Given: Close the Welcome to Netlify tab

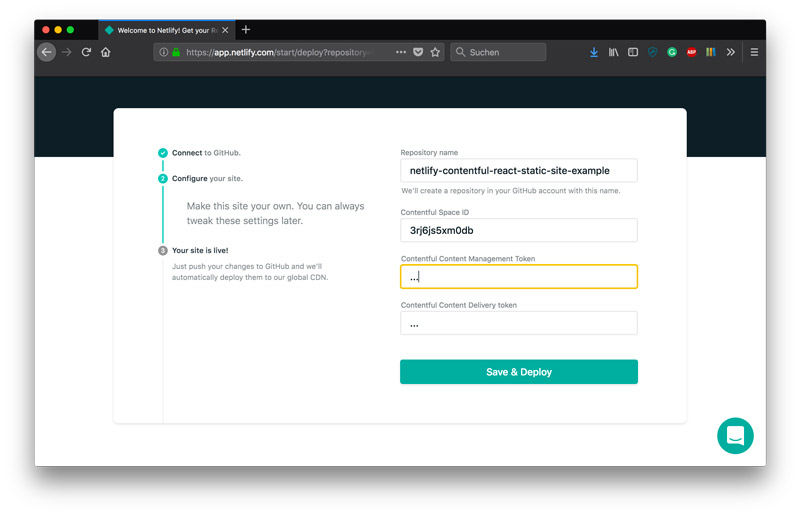Looking at the screenshot, I should pos(225,30).
